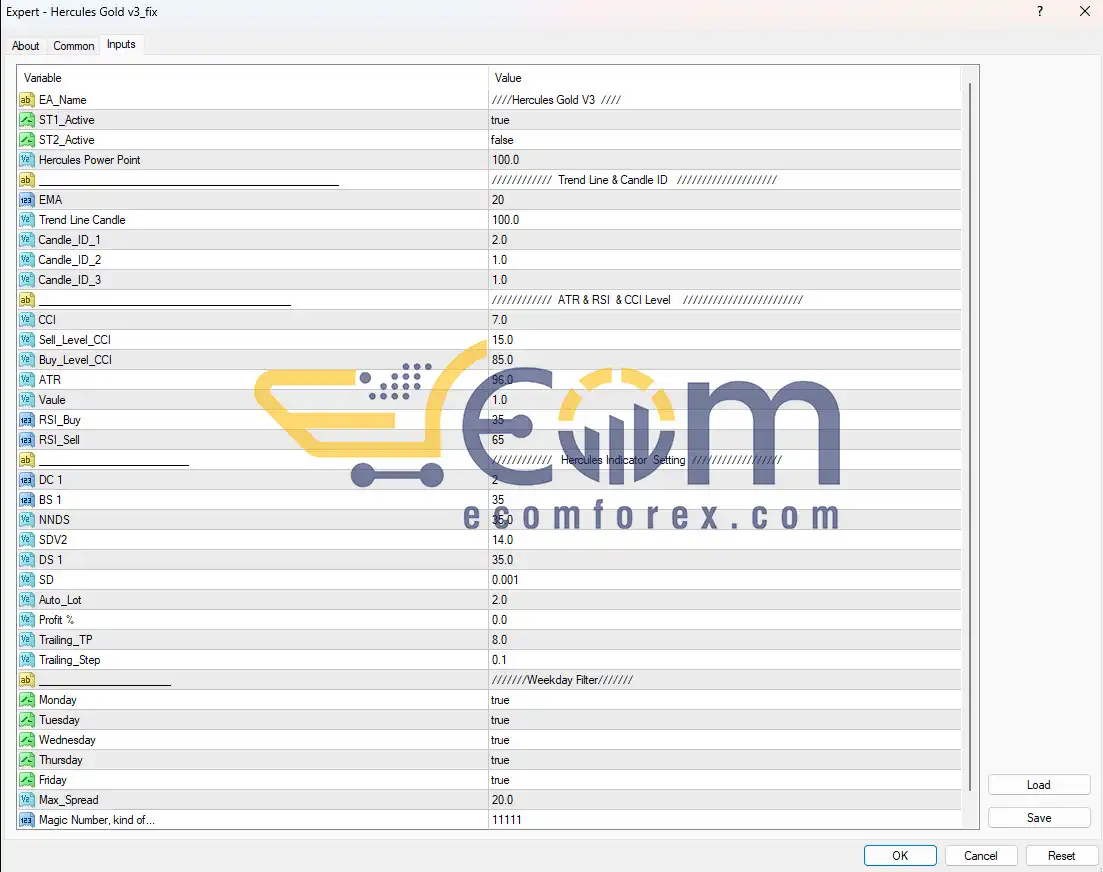Click the boolean icon next to Monday

27,700
